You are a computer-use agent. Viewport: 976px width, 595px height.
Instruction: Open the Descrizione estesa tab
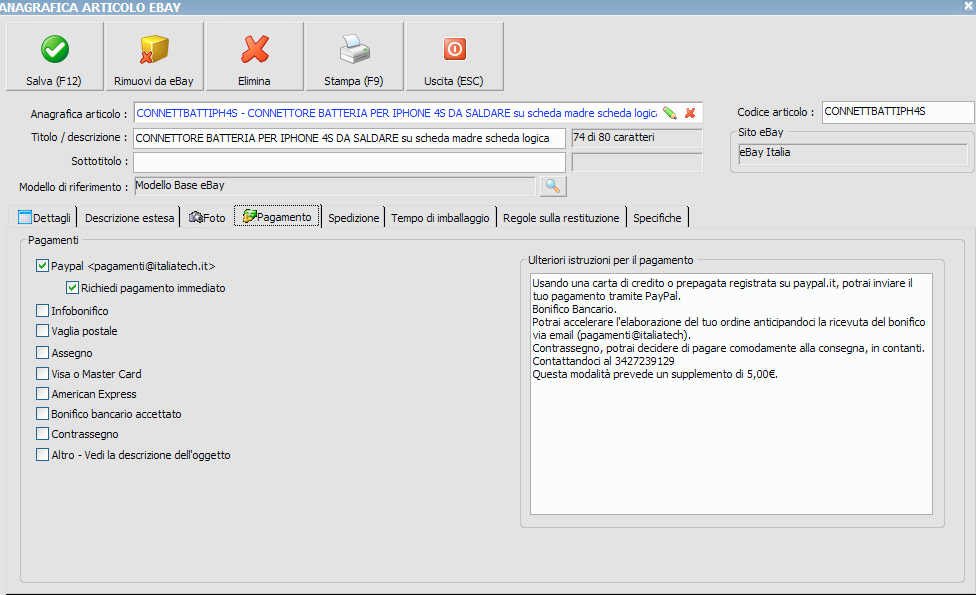[x=129, y=217]
